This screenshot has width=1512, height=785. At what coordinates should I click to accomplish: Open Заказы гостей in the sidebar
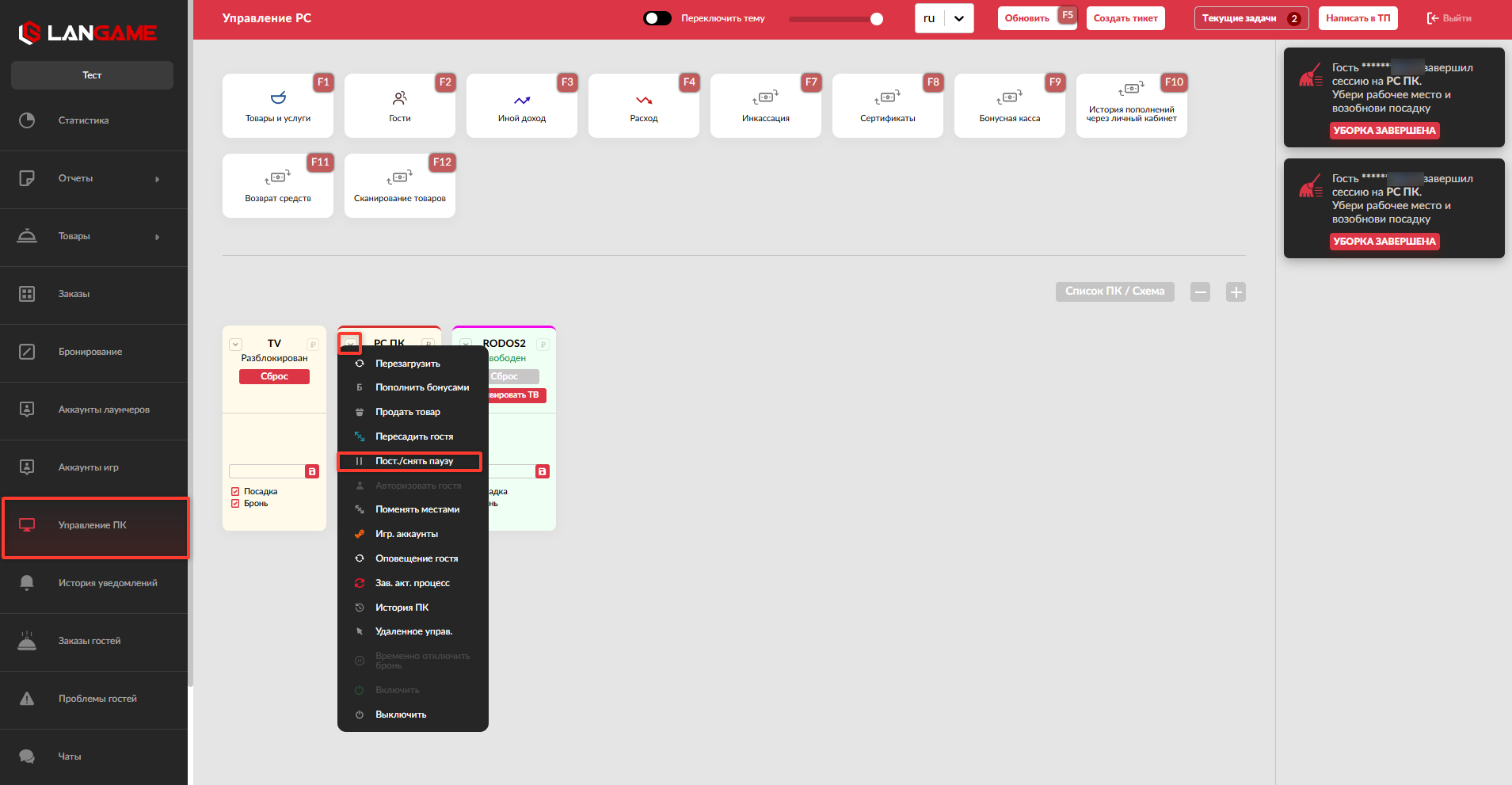tap(93, 641)
